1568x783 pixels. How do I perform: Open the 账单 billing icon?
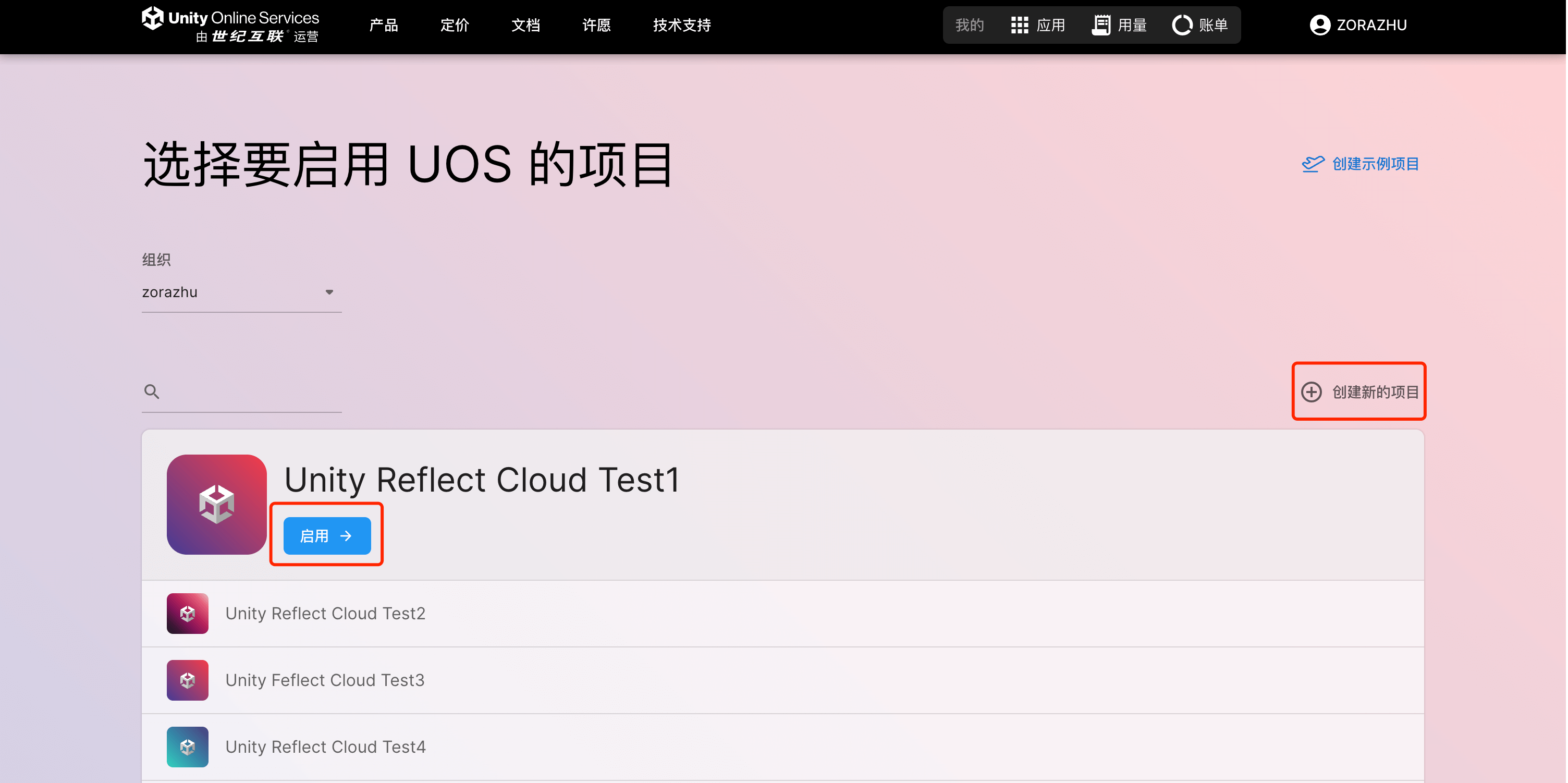pyautogui.click(x=1182, y=25)
